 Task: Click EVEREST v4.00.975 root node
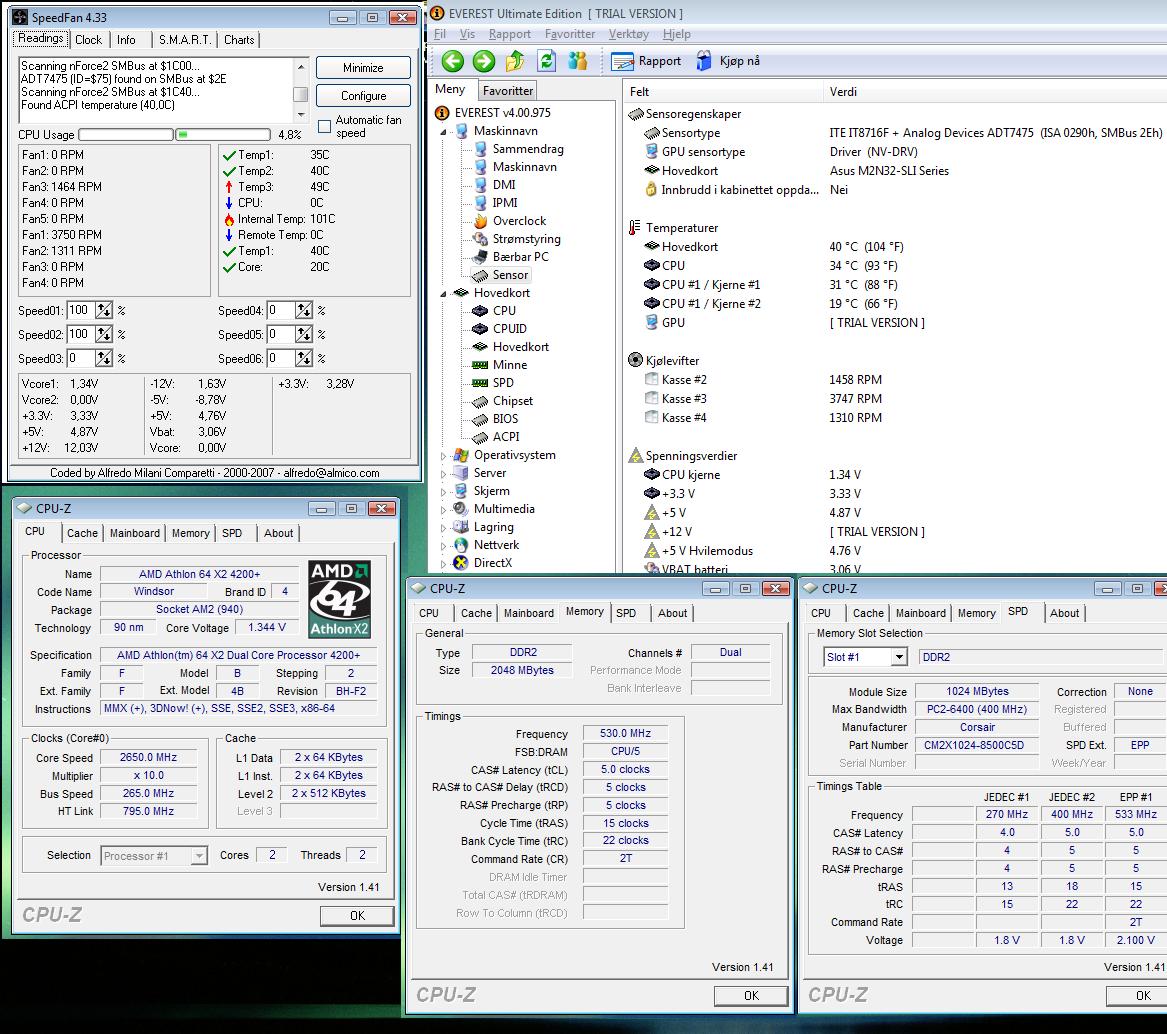[x=493, y=112]
